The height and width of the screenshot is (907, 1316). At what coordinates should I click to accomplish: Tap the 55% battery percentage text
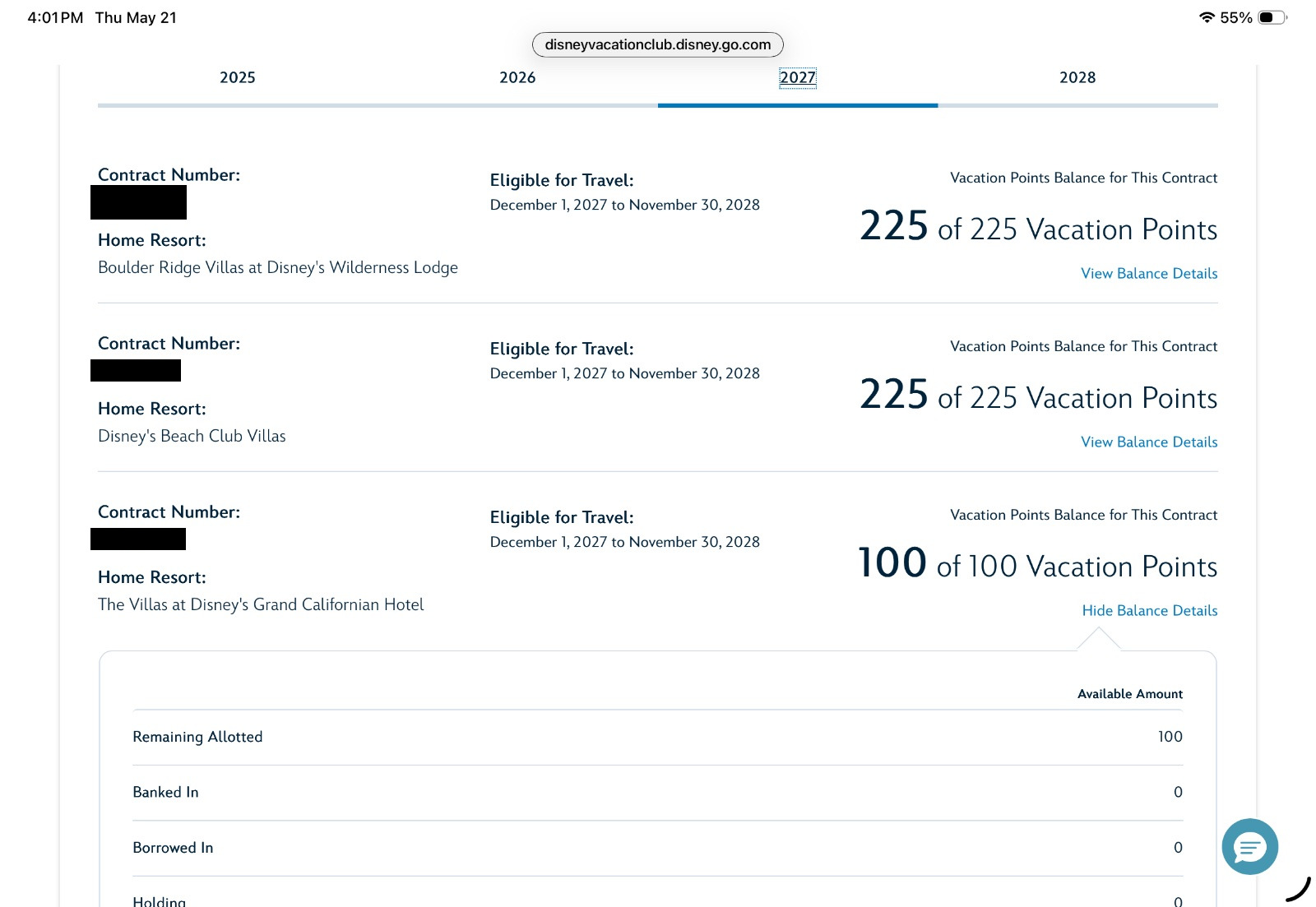click(1236, 17)
